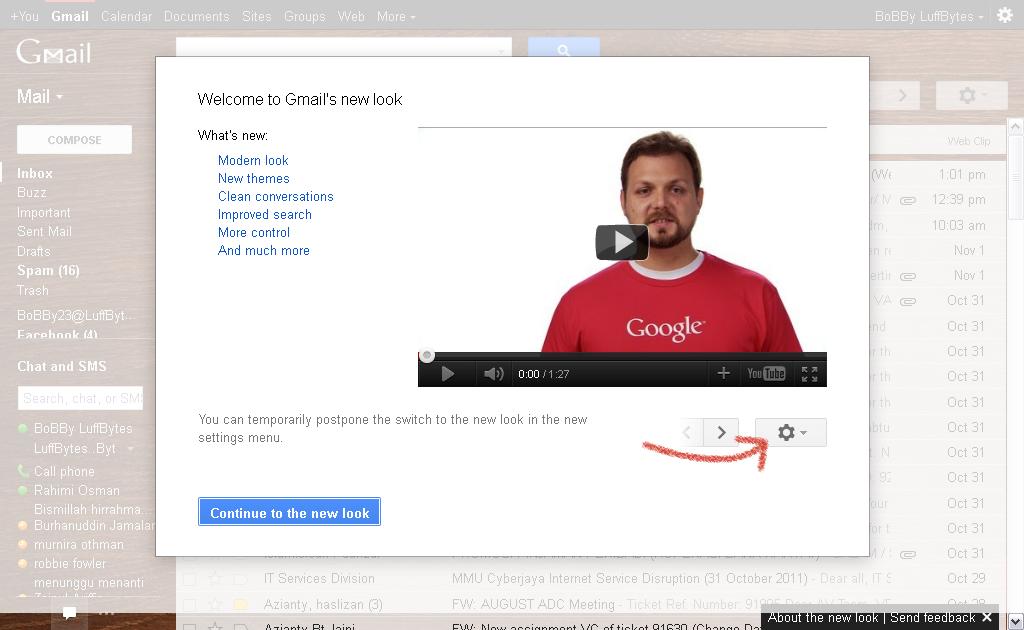The height and width of the screenshot is (630, 1024).
Task: Open the Improved search link
Action: (x=264, y=215)
